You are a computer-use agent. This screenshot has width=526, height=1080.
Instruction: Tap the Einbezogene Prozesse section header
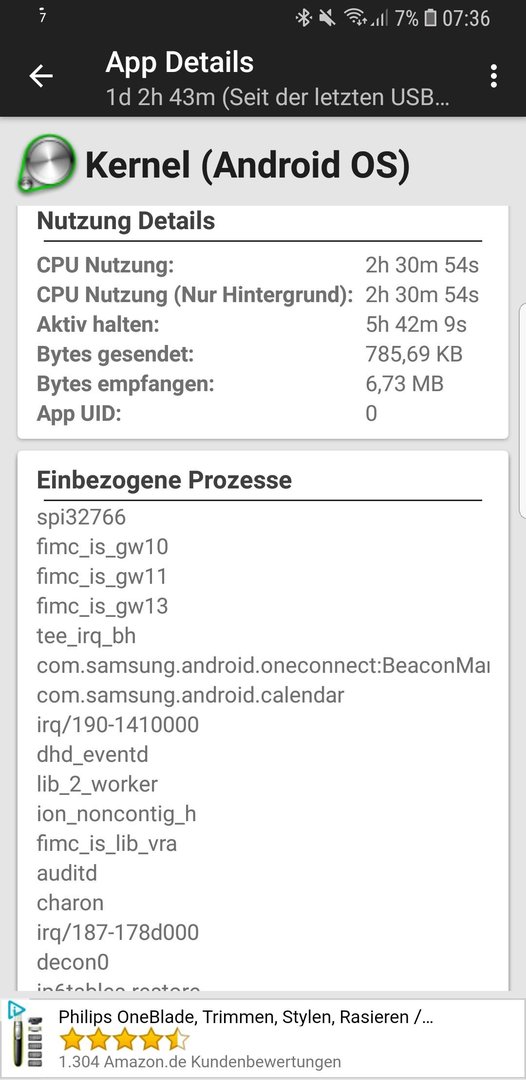pos(164,480)
